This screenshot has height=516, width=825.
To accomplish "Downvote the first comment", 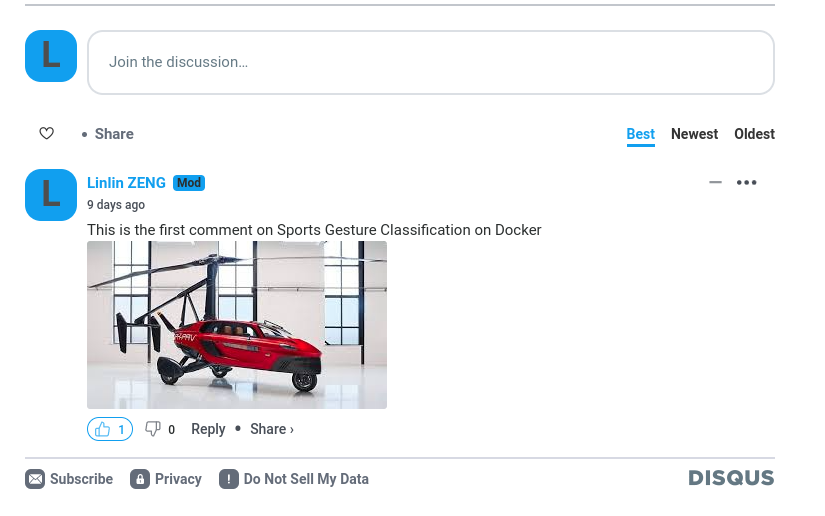I will point(153,429).
